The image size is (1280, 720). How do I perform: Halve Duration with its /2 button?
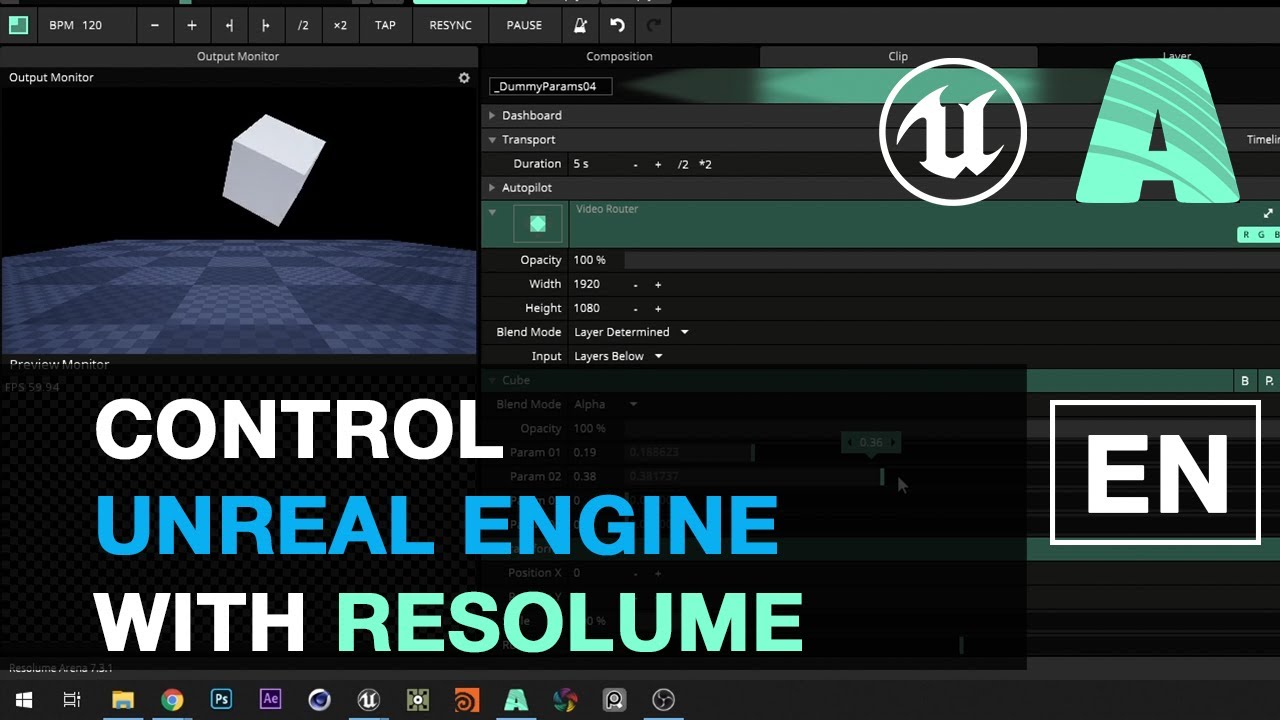[x=682, y=164]
